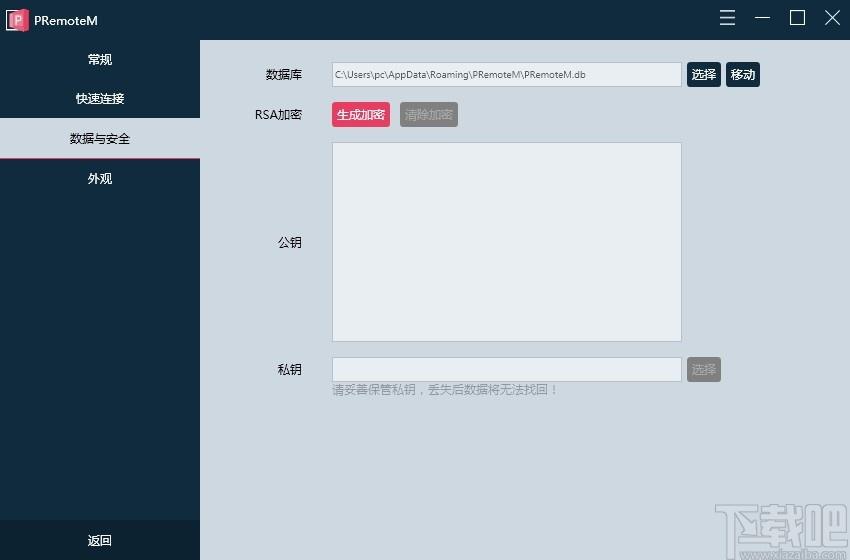Minimize the PRemoteM window
The height and width of the screenshot is (560, 850).
point(762,18)
